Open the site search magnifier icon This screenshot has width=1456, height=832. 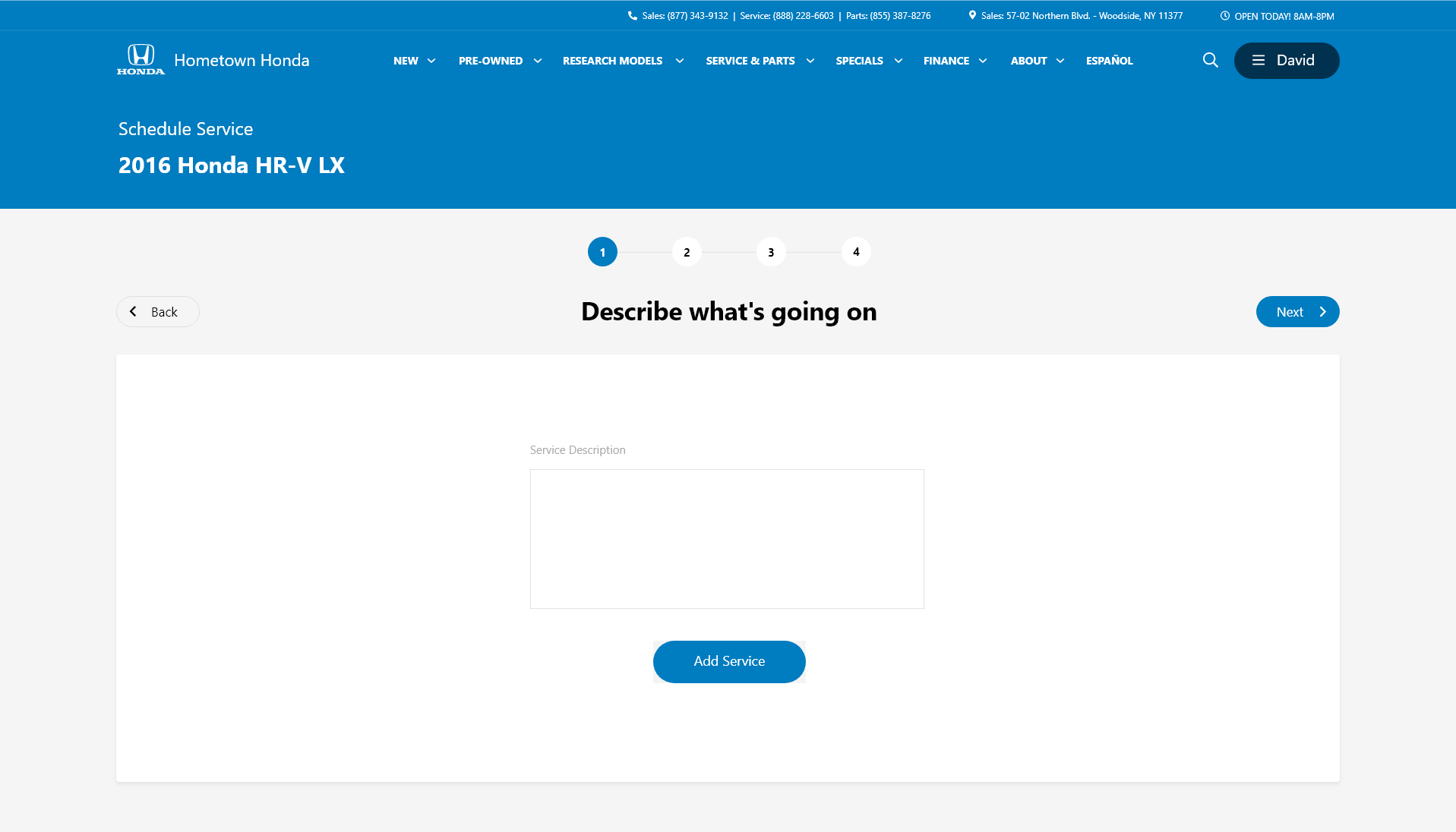pos(1211,60)
